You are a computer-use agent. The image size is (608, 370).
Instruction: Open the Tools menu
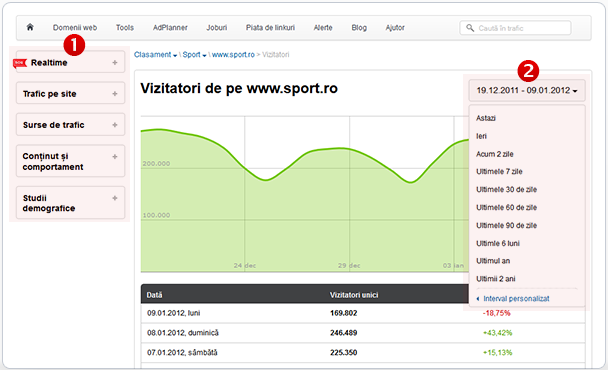(x=125, y=28)
